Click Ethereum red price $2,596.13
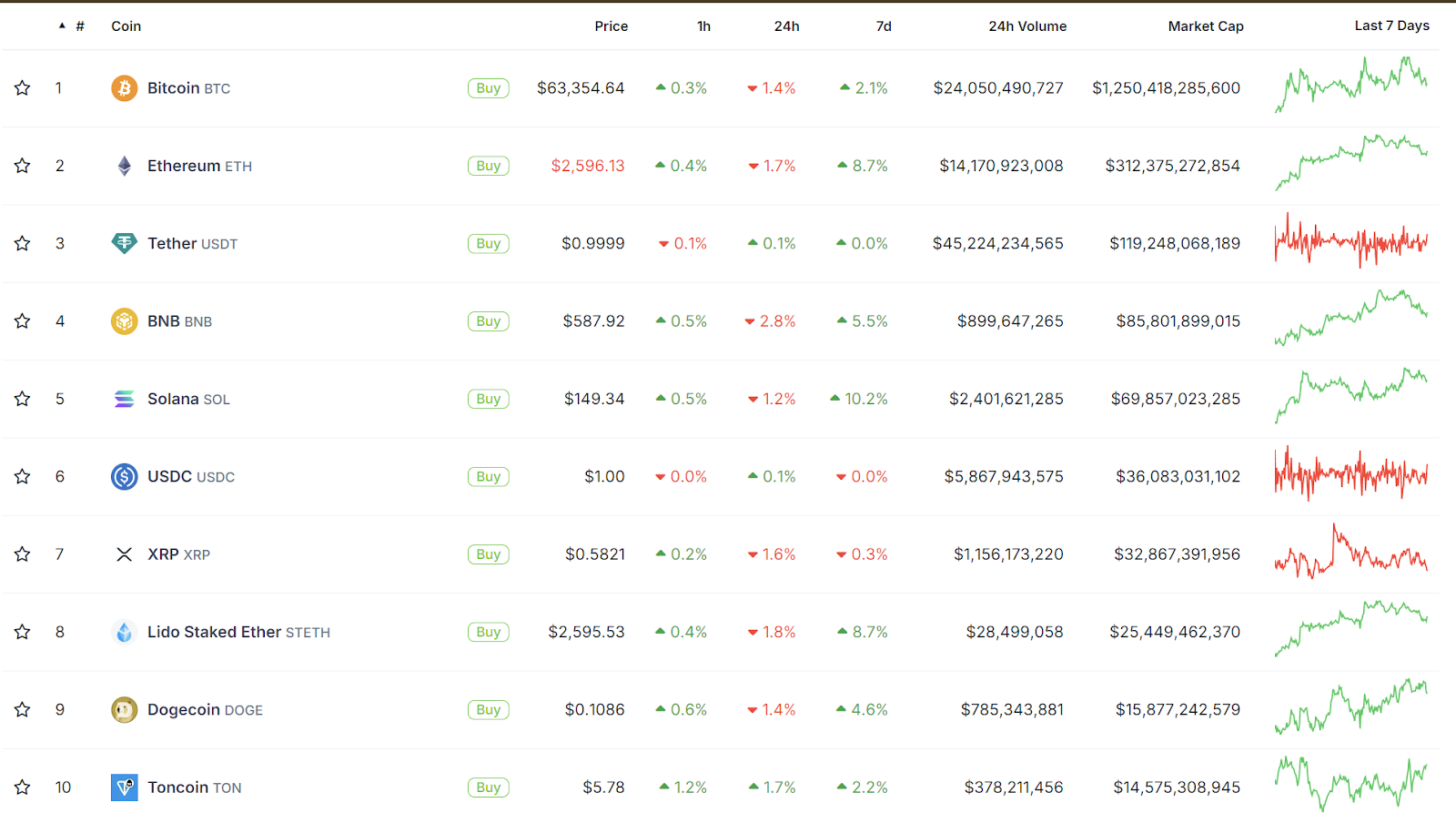This screenshot has width=1456, height=823. tap(588, 166)
